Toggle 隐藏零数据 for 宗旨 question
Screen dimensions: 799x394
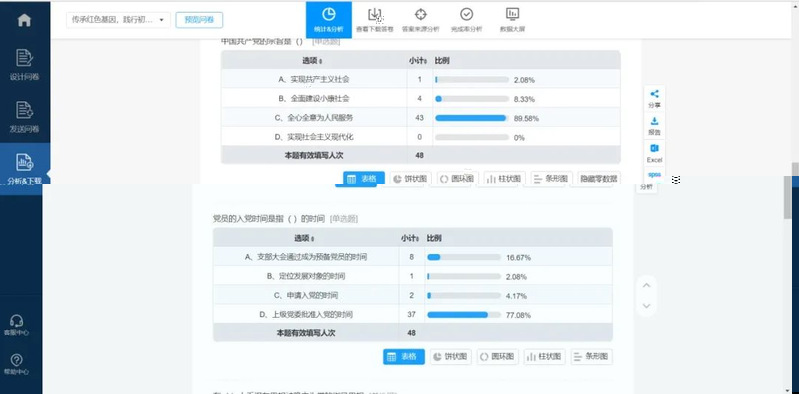point(599,179)
